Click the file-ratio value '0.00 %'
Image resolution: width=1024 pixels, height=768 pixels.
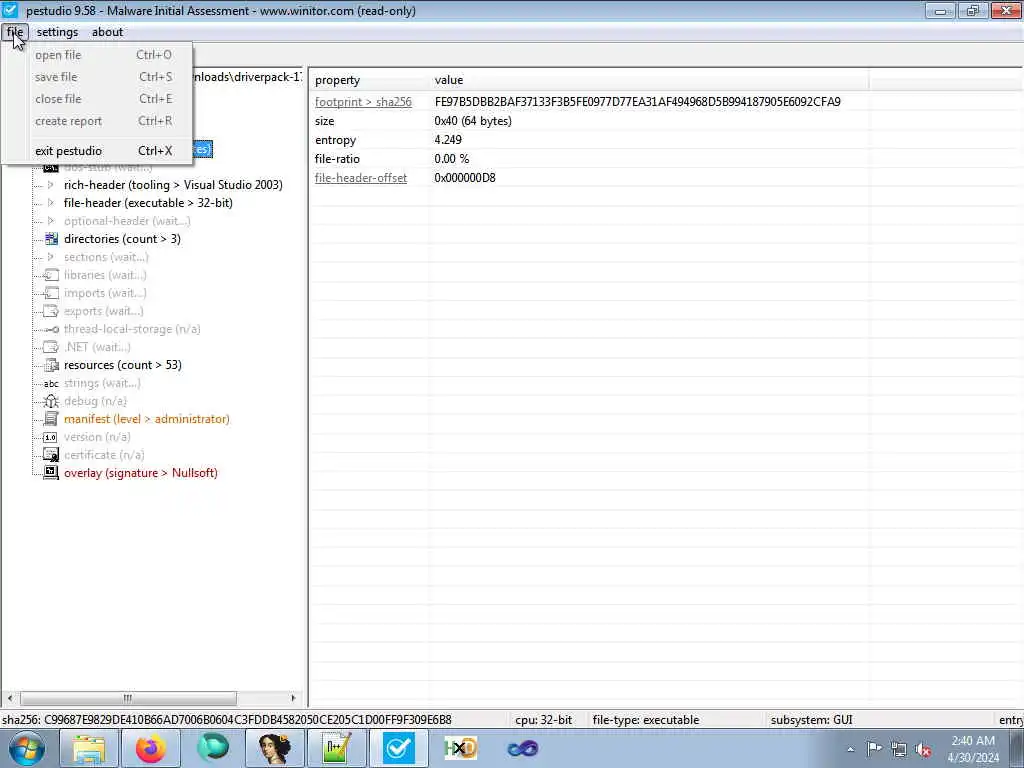(451, 159)
